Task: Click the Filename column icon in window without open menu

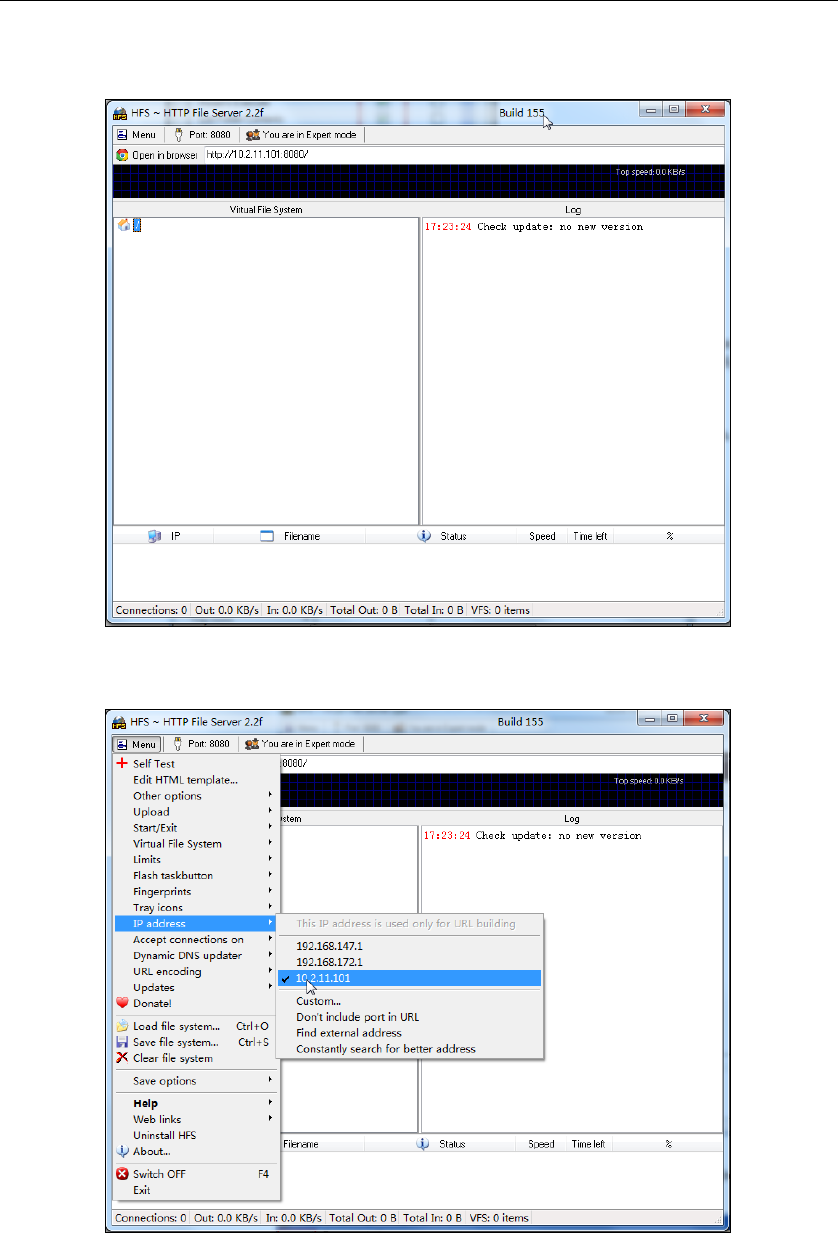Action: [x=267, y=536]
